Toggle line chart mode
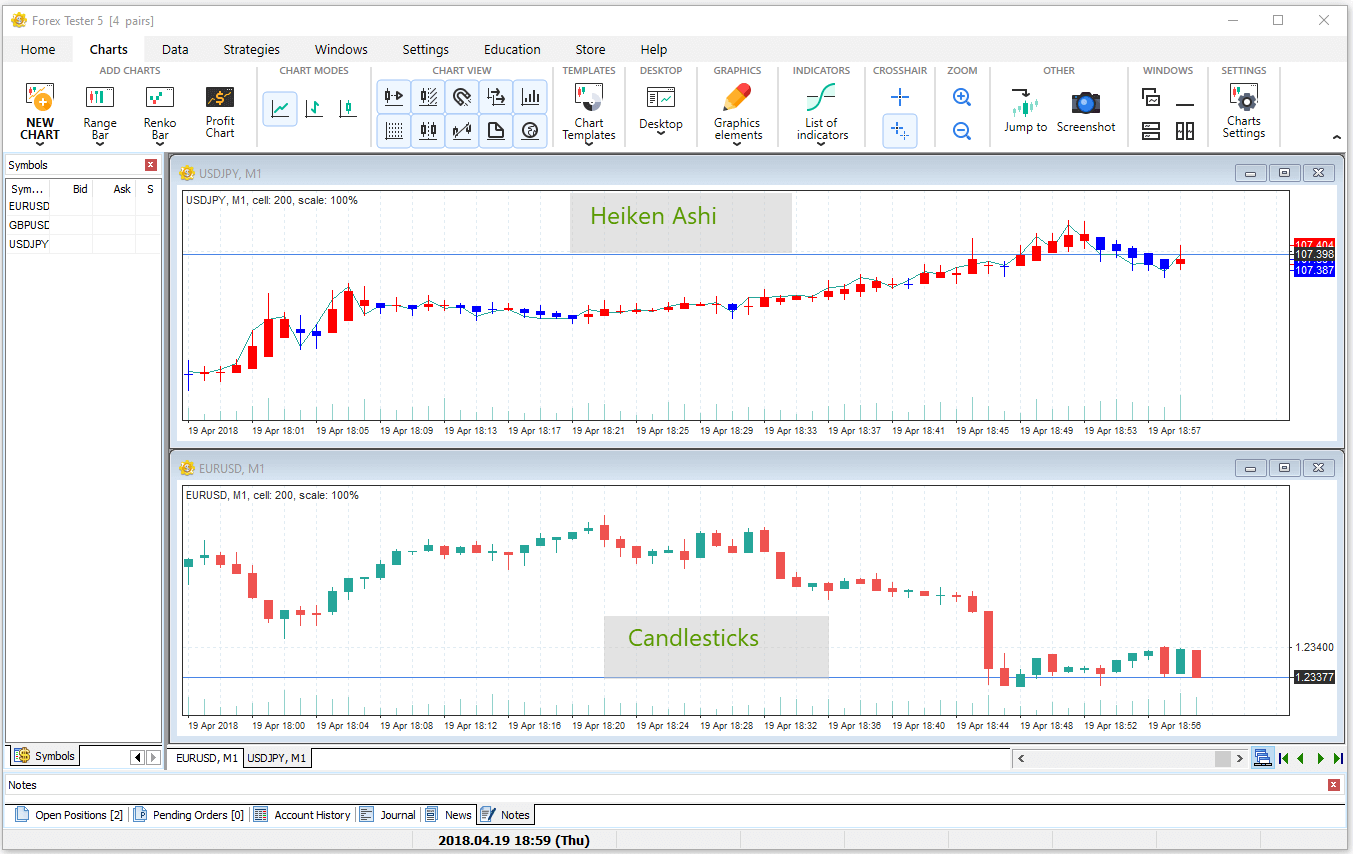The width and height of the screenshot is (1353, 854). point(280,108)
